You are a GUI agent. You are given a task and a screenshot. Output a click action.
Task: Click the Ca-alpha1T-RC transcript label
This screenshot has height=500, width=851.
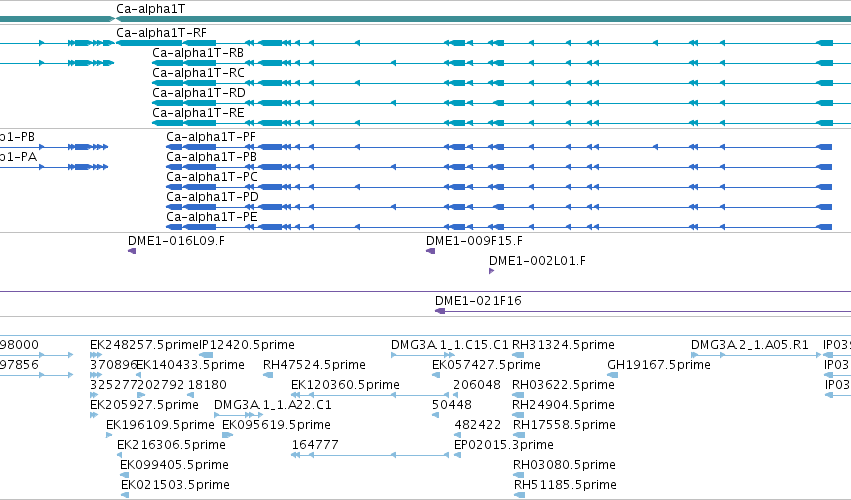(x=198, y=73)
